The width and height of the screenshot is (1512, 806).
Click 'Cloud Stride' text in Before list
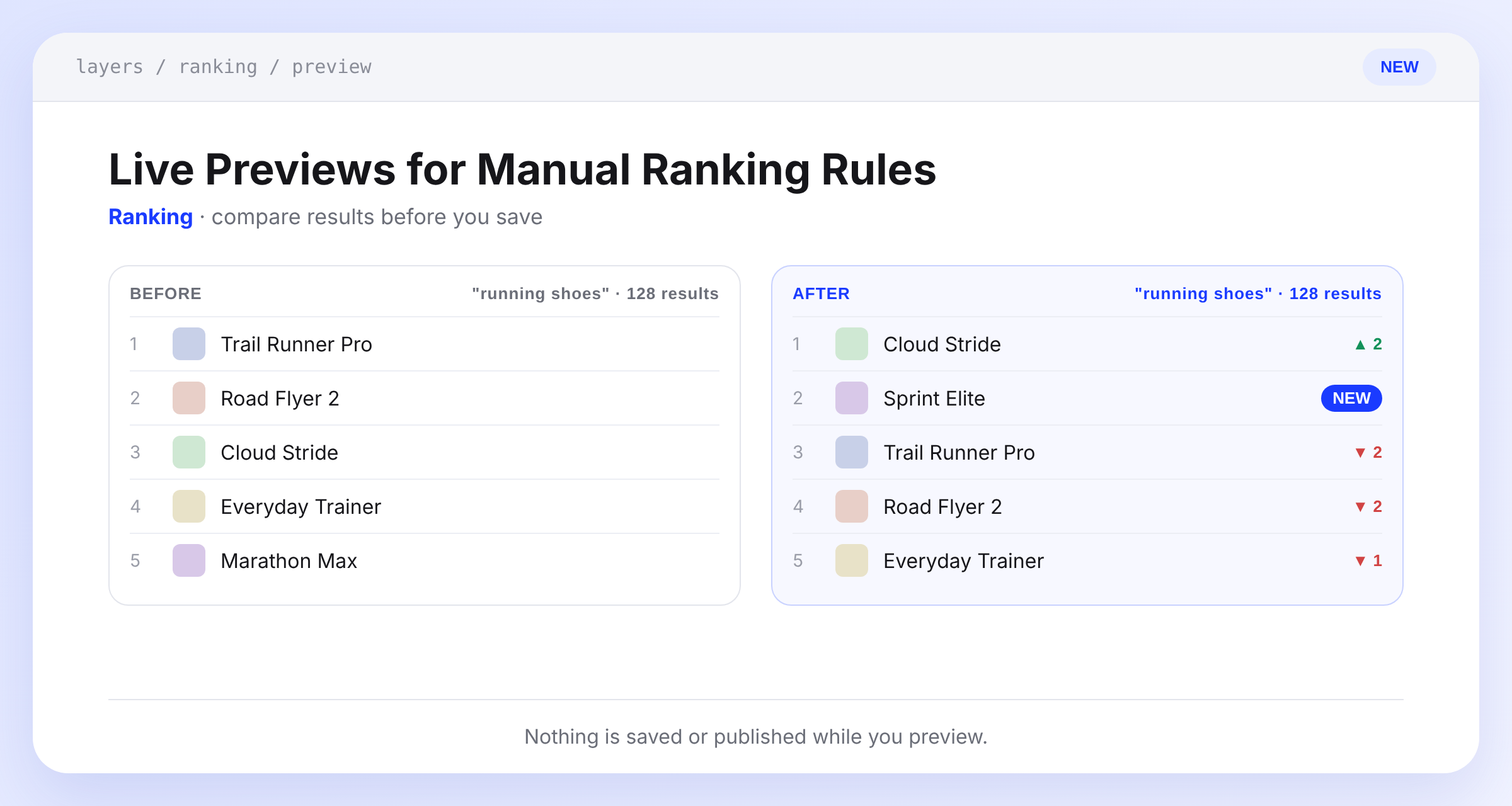[x=279, y=453]
